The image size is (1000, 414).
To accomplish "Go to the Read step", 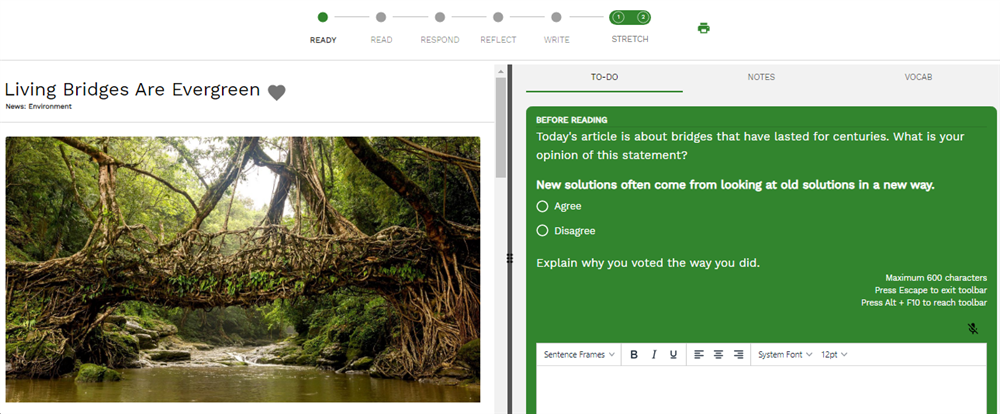I will click(x=381, y=18).
